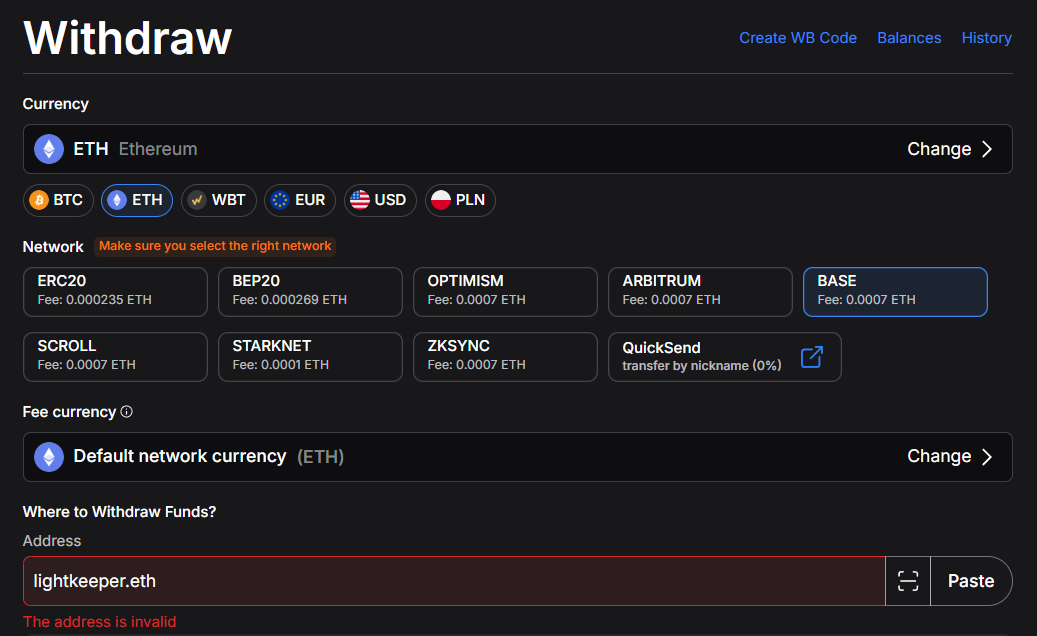Click the address field containing lightkeeper.eth
The height and width of the screenshot is (636, 1037).
(454, 581)
